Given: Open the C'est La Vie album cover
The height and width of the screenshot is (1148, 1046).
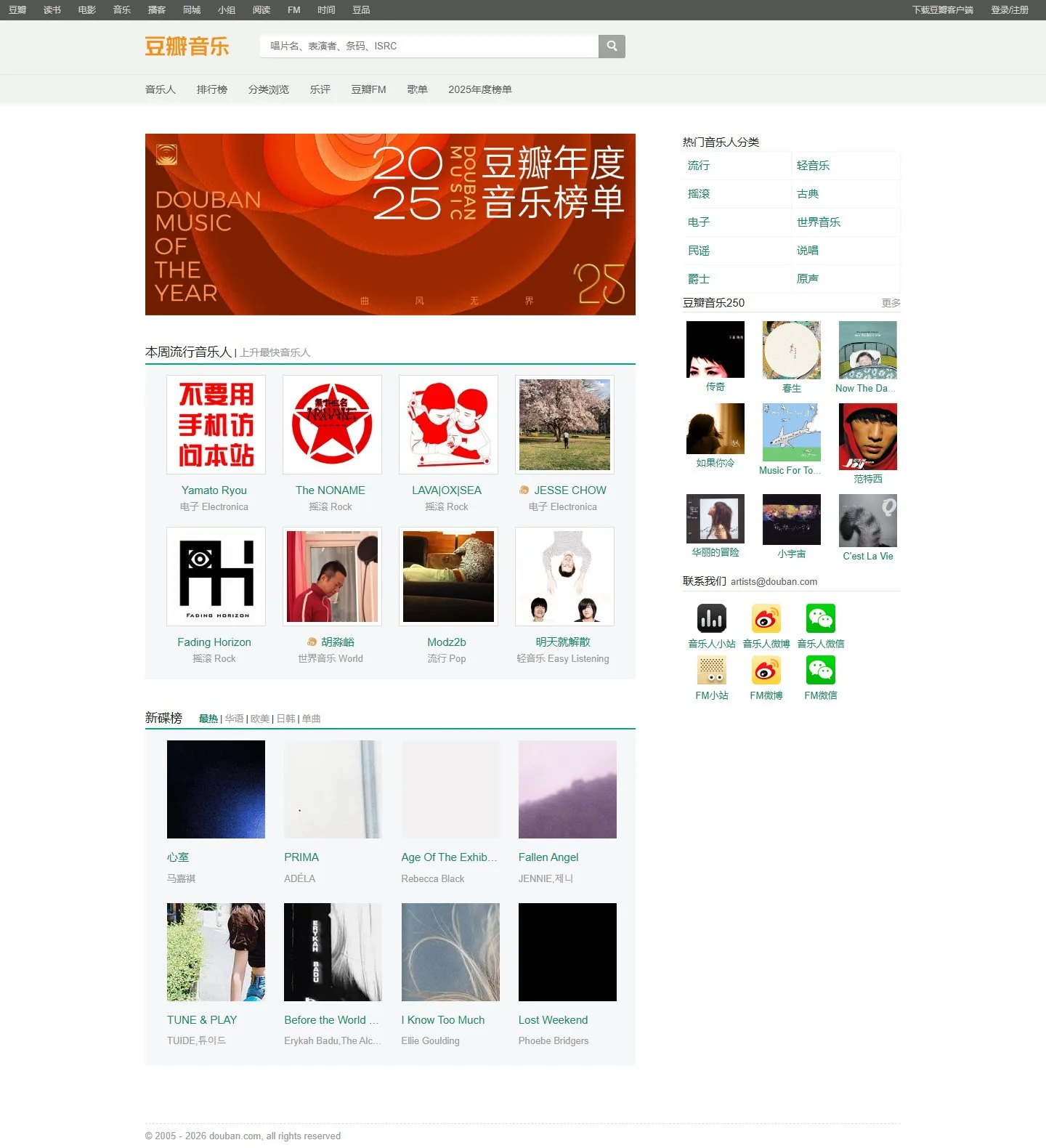Looking at the screenshot, I should coord(868,520).
